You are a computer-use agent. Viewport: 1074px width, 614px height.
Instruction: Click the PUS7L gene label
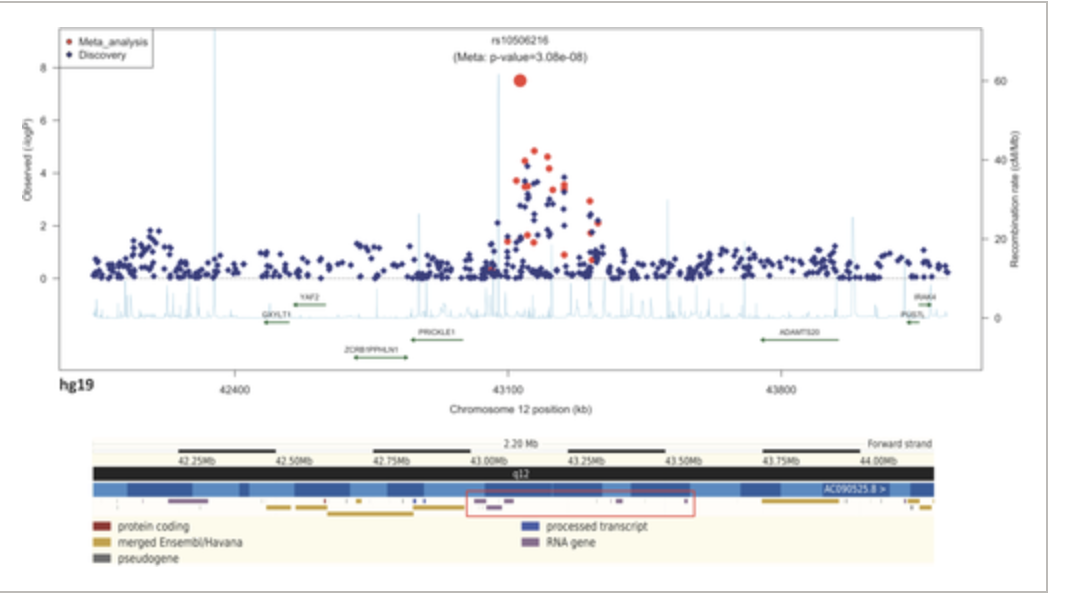pyautogui.click(x=910, y=315)
